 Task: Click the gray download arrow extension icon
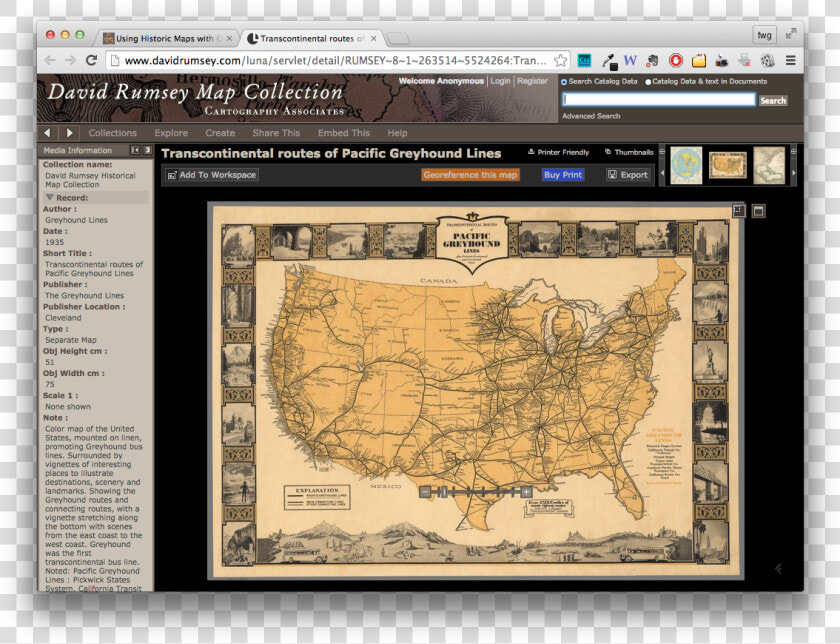pyautogui.click(x=745, y=61)
